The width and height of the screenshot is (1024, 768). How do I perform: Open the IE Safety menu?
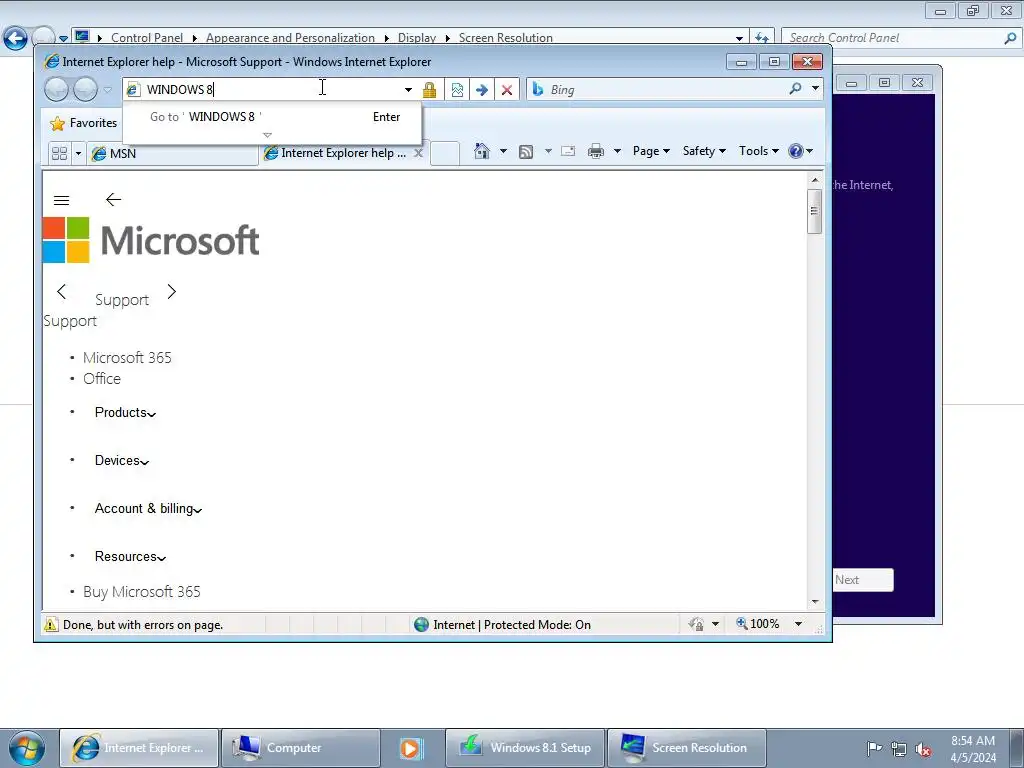pyautogui.click(x=704, y=151)
